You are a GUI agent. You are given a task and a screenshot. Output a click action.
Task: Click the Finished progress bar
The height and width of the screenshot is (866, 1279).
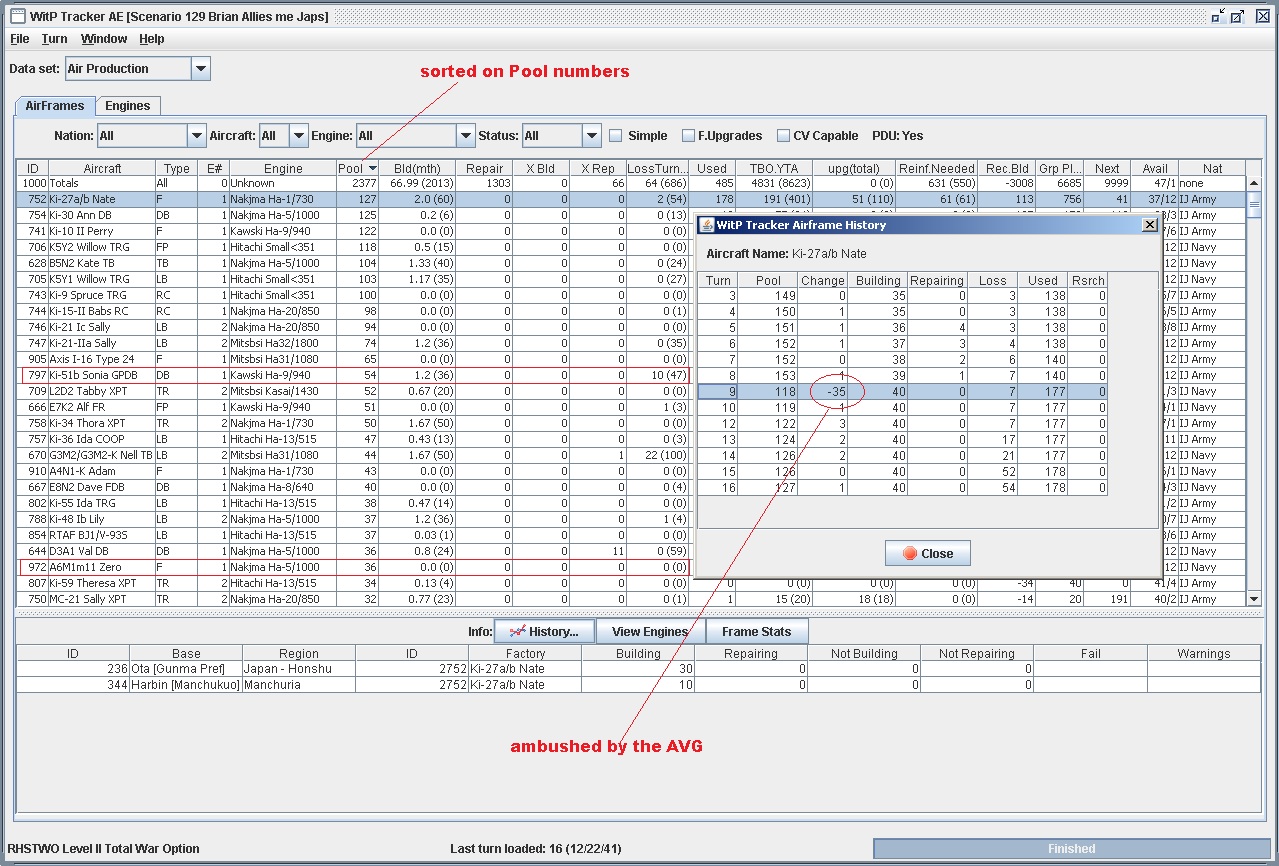[1071, 849]
